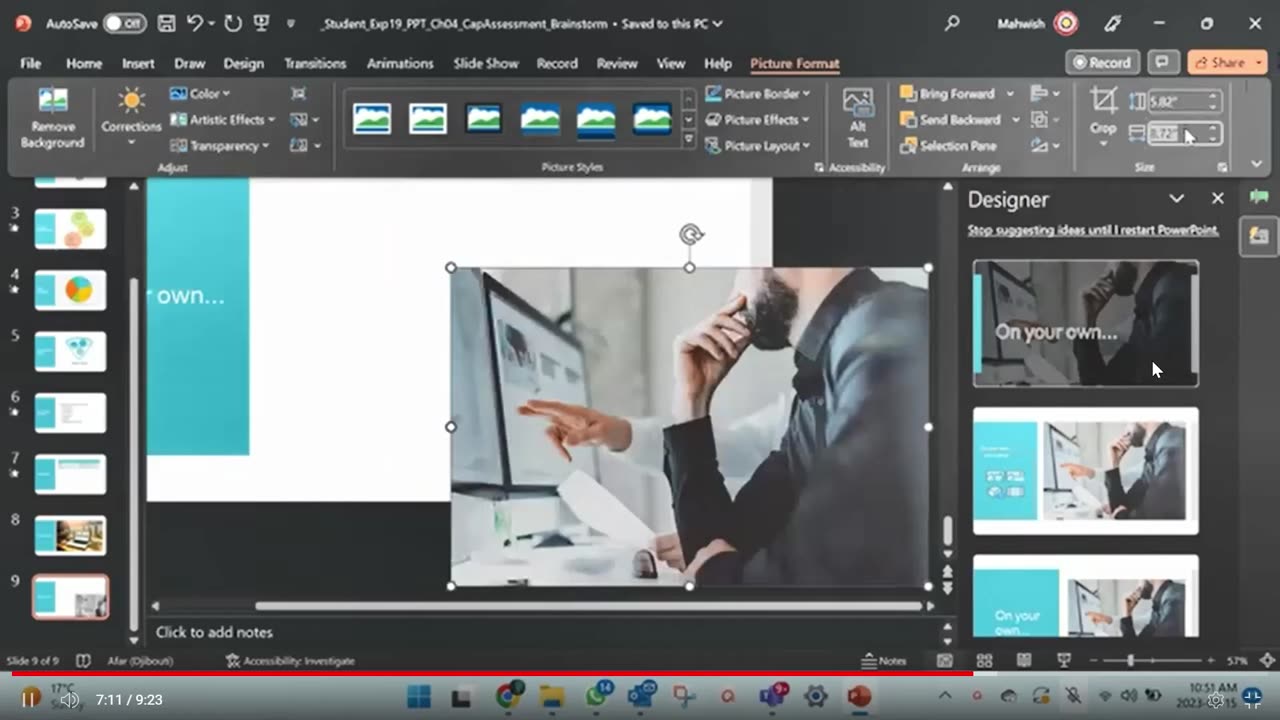Open search magnifier in title bar

tap(952, 23)
